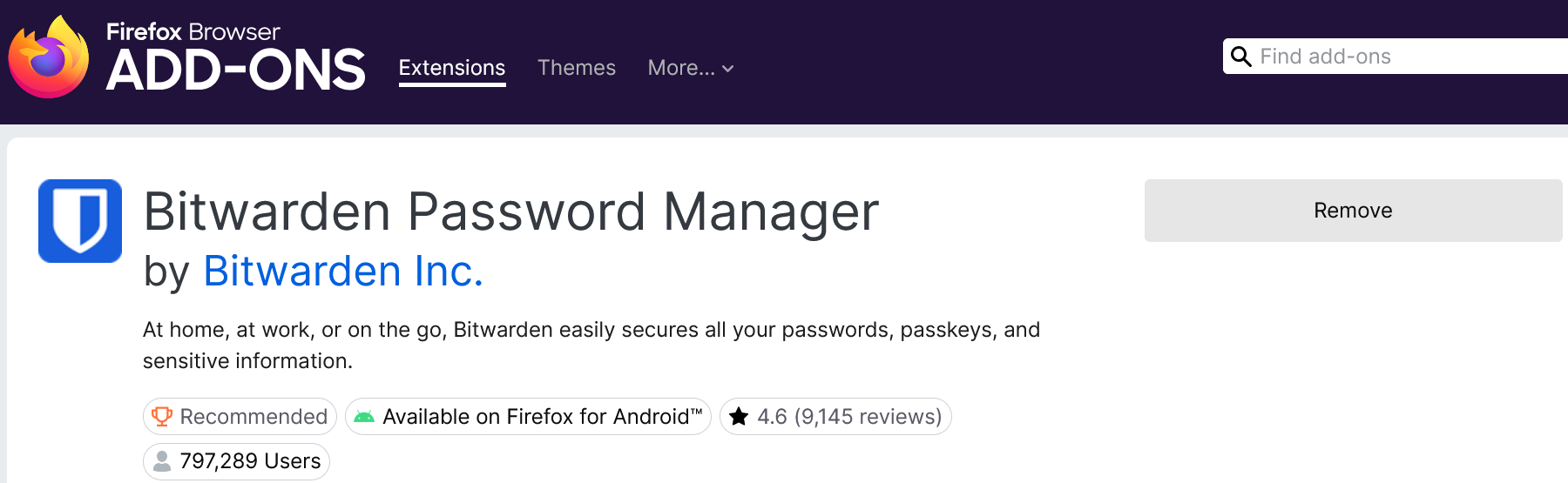Click the magnifying glass search icon
Screen dimensions: 1568x483
point(1240,57)
